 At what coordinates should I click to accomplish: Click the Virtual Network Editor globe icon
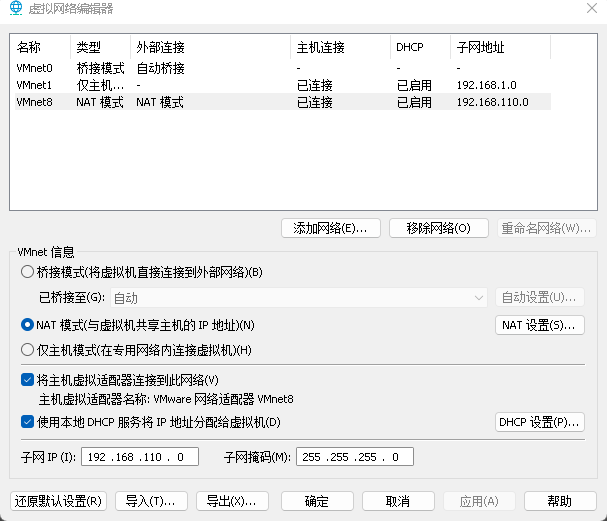[16, 8]
